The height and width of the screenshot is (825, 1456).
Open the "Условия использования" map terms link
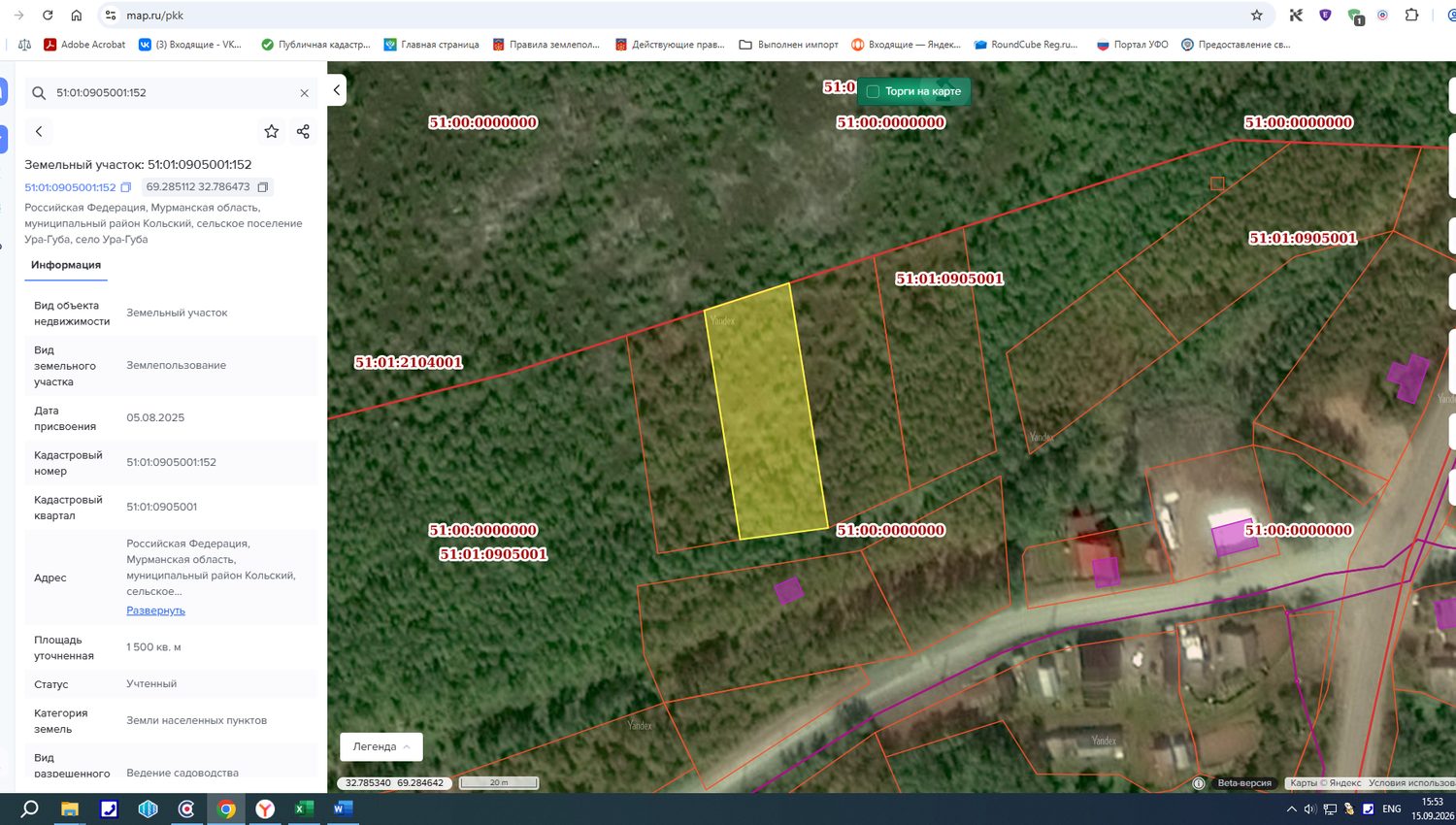click(1411, 783)
